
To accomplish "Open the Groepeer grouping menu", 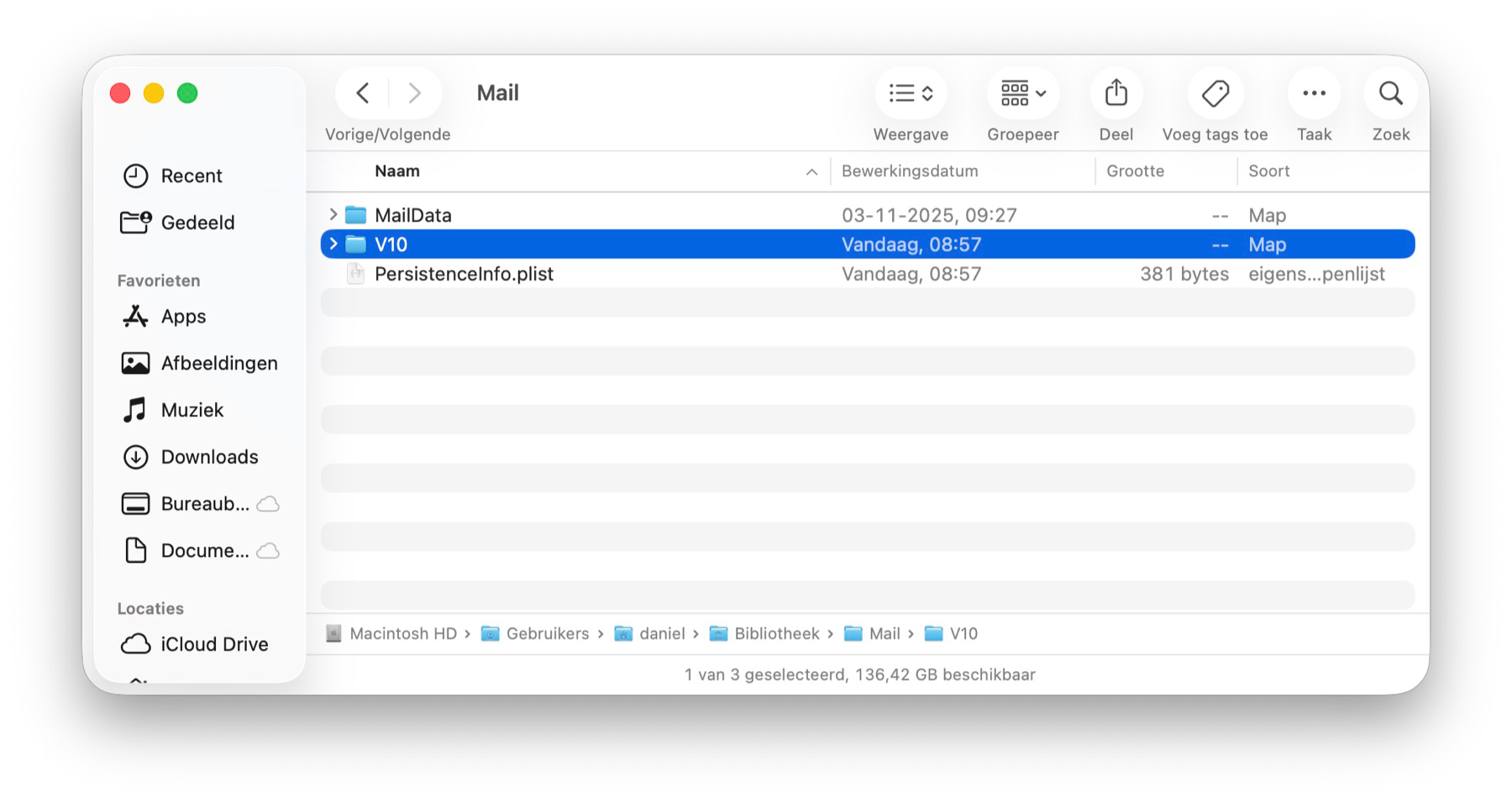I will click(x=1022, y=92).
